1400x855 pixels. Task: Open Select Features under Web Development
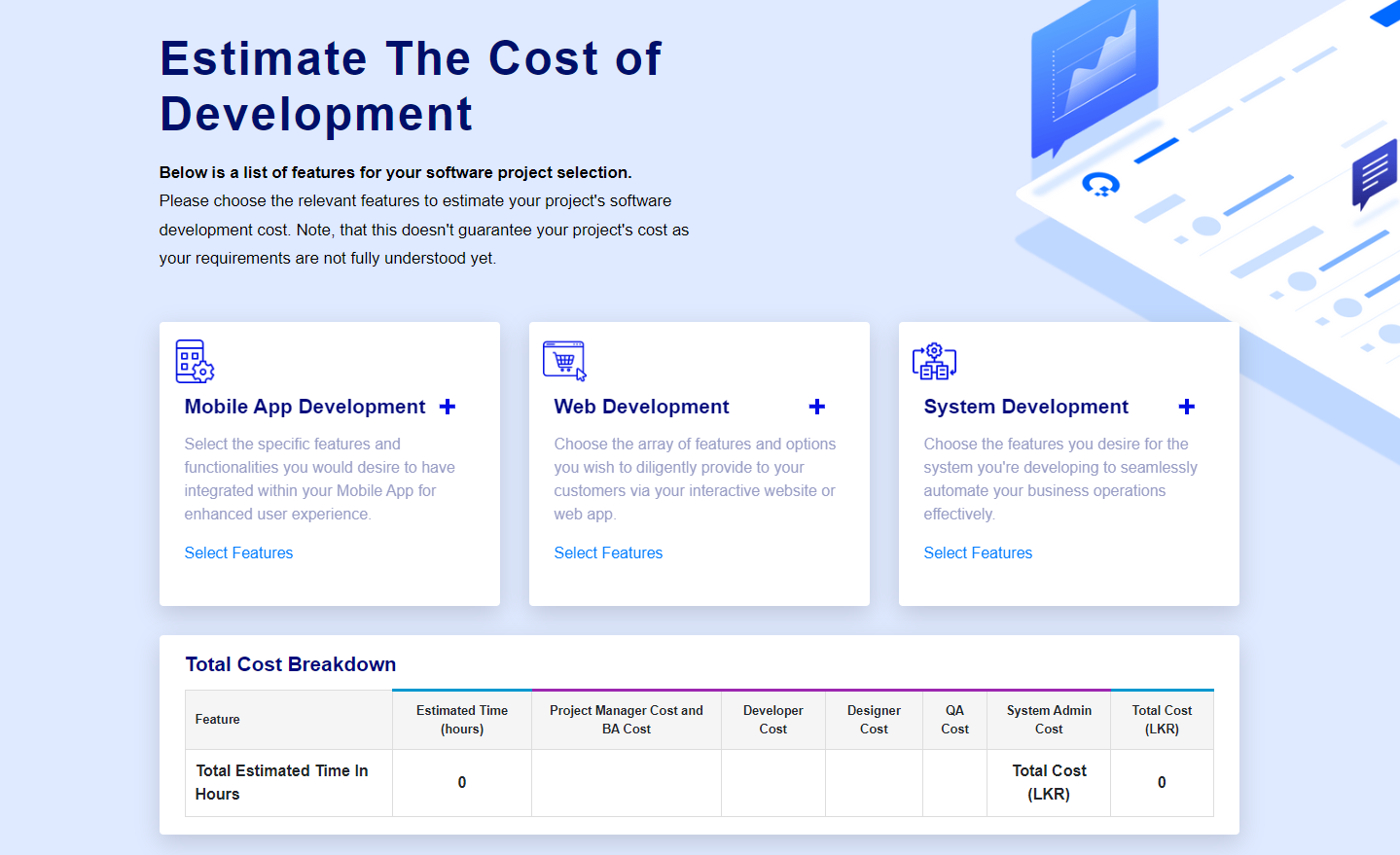(608, 552)
